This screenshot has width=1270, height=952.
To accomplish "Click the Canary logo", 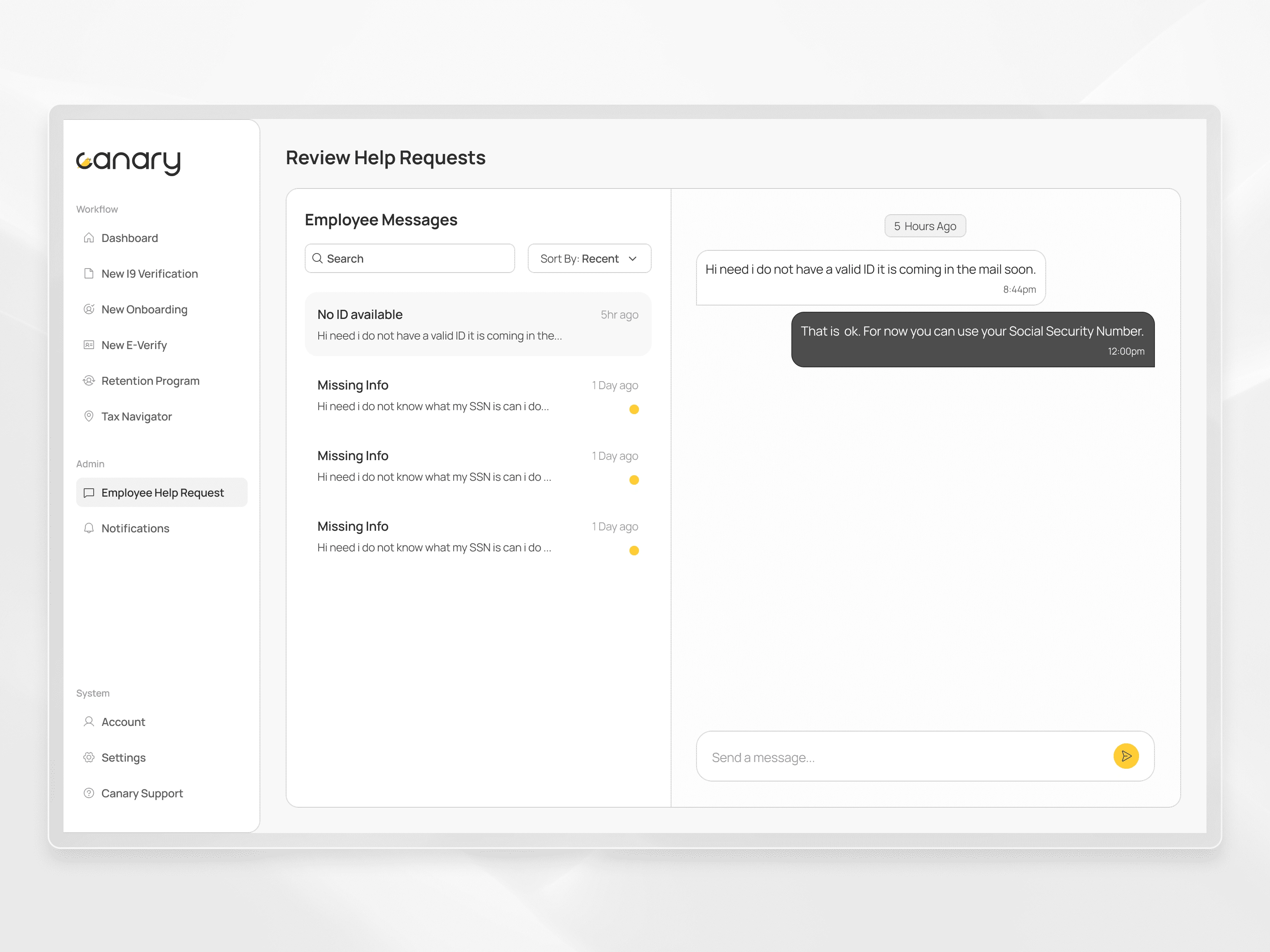I will click(x=129, y=162).
